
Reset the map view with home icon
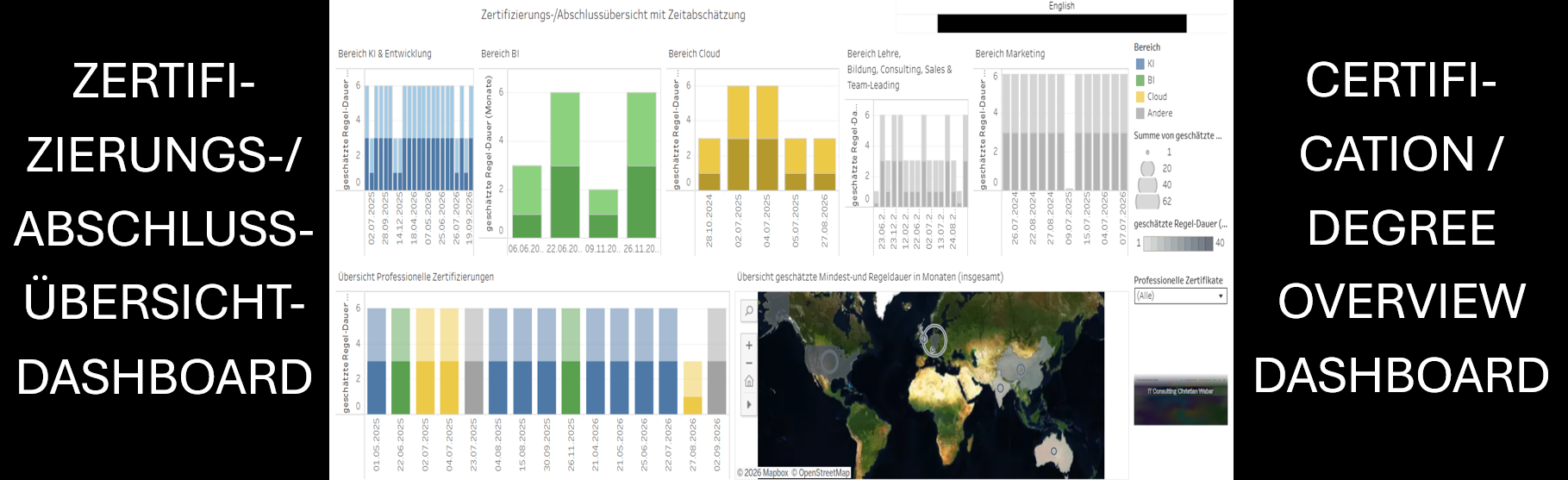point(748,381)
